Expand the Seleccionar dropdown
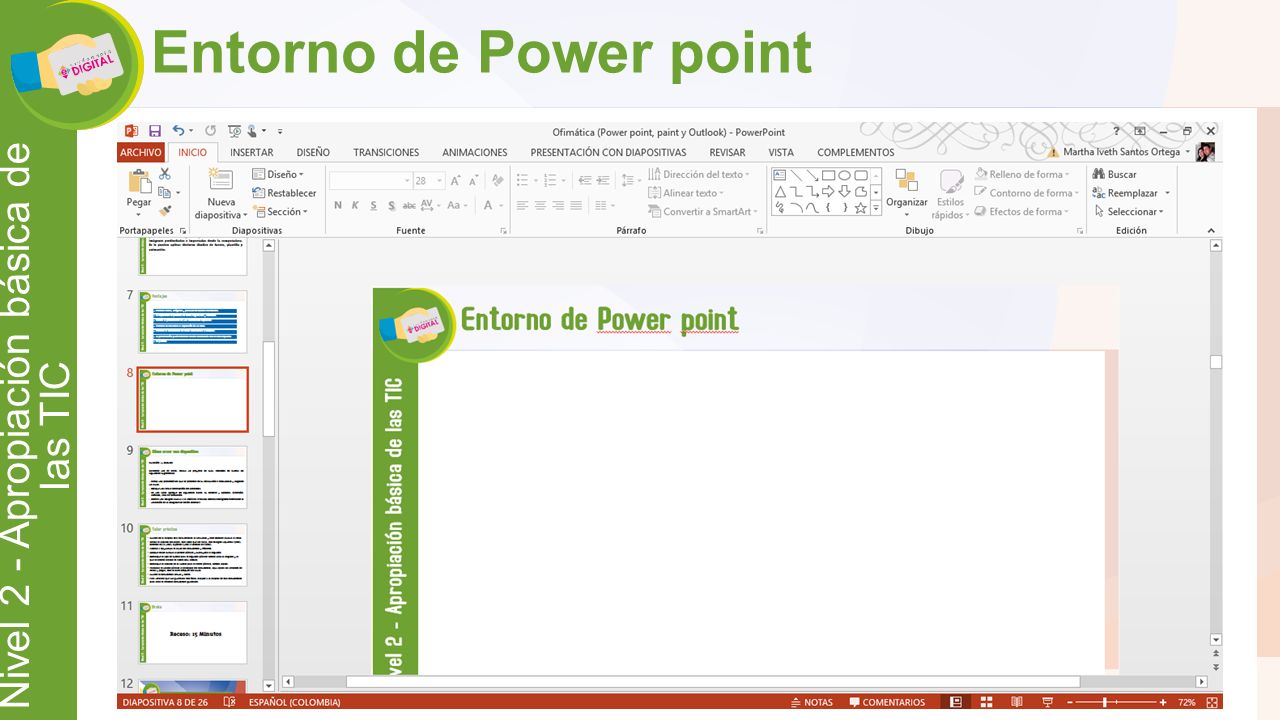The image size is (1280, 720). (x=1129, y=211)
